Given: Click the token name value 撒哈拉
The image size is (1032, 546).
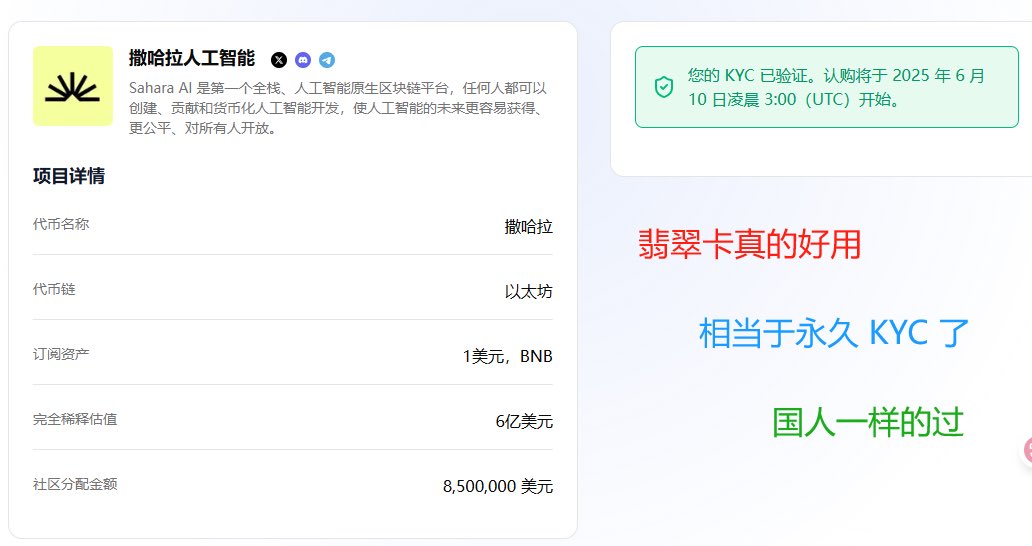Looking at the screenshot, I should tap(529, 227).
